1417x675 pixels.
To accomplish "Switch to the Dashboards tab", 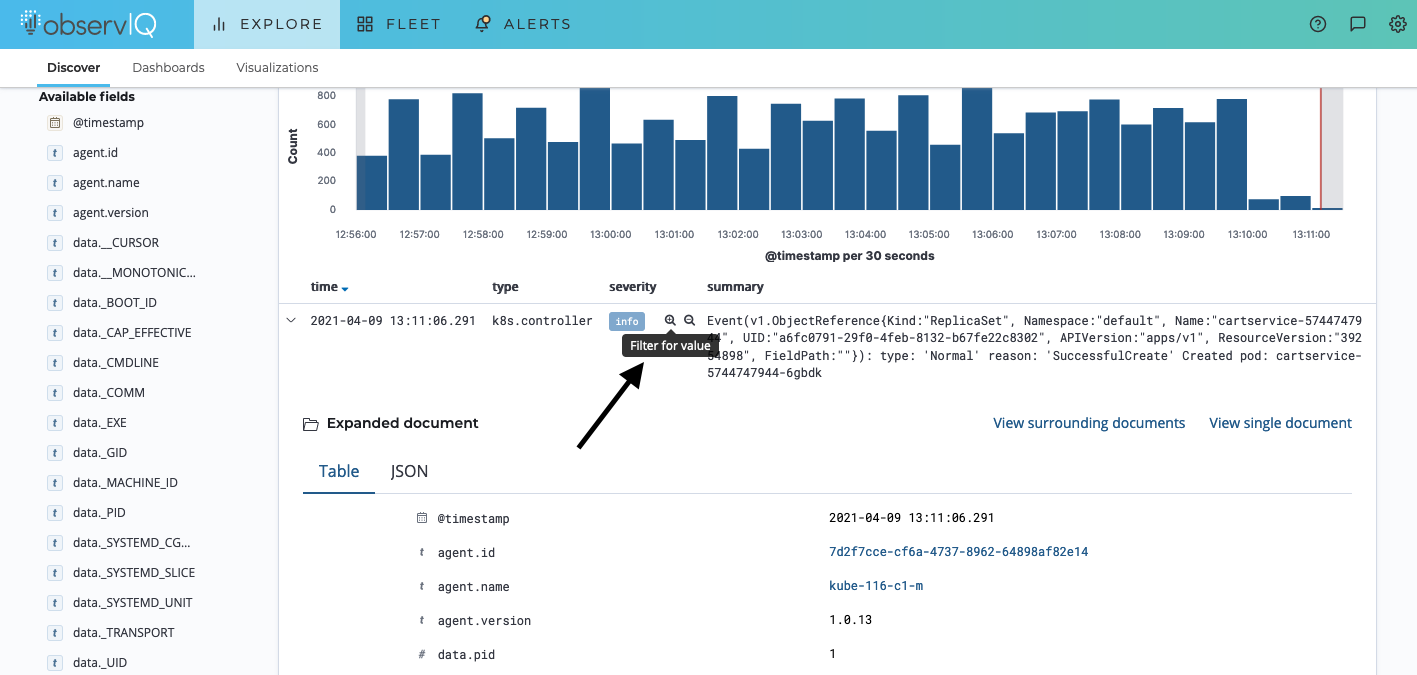I will pos(168,68).
